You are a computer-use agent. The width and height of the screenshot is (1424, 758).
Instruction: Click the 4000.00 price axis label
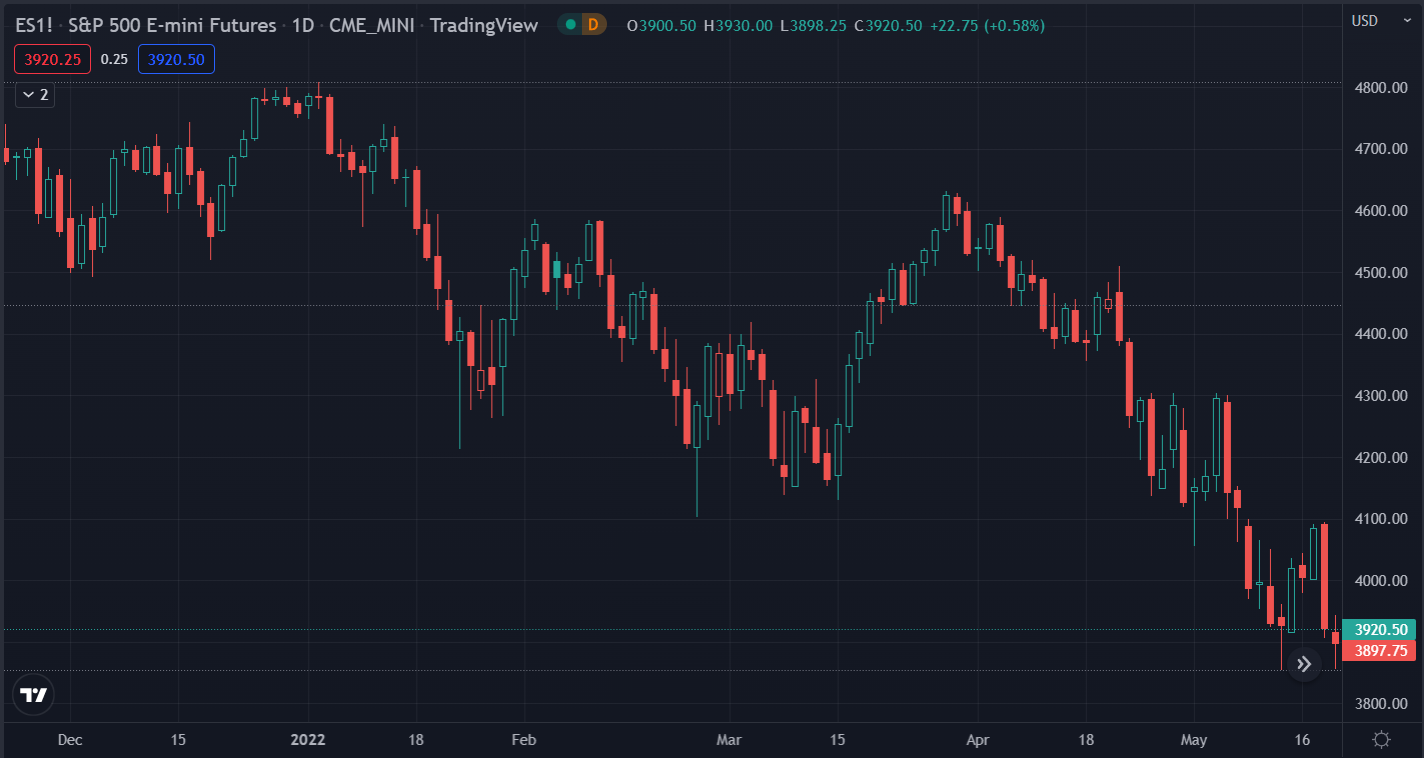tap(1380, 581)
